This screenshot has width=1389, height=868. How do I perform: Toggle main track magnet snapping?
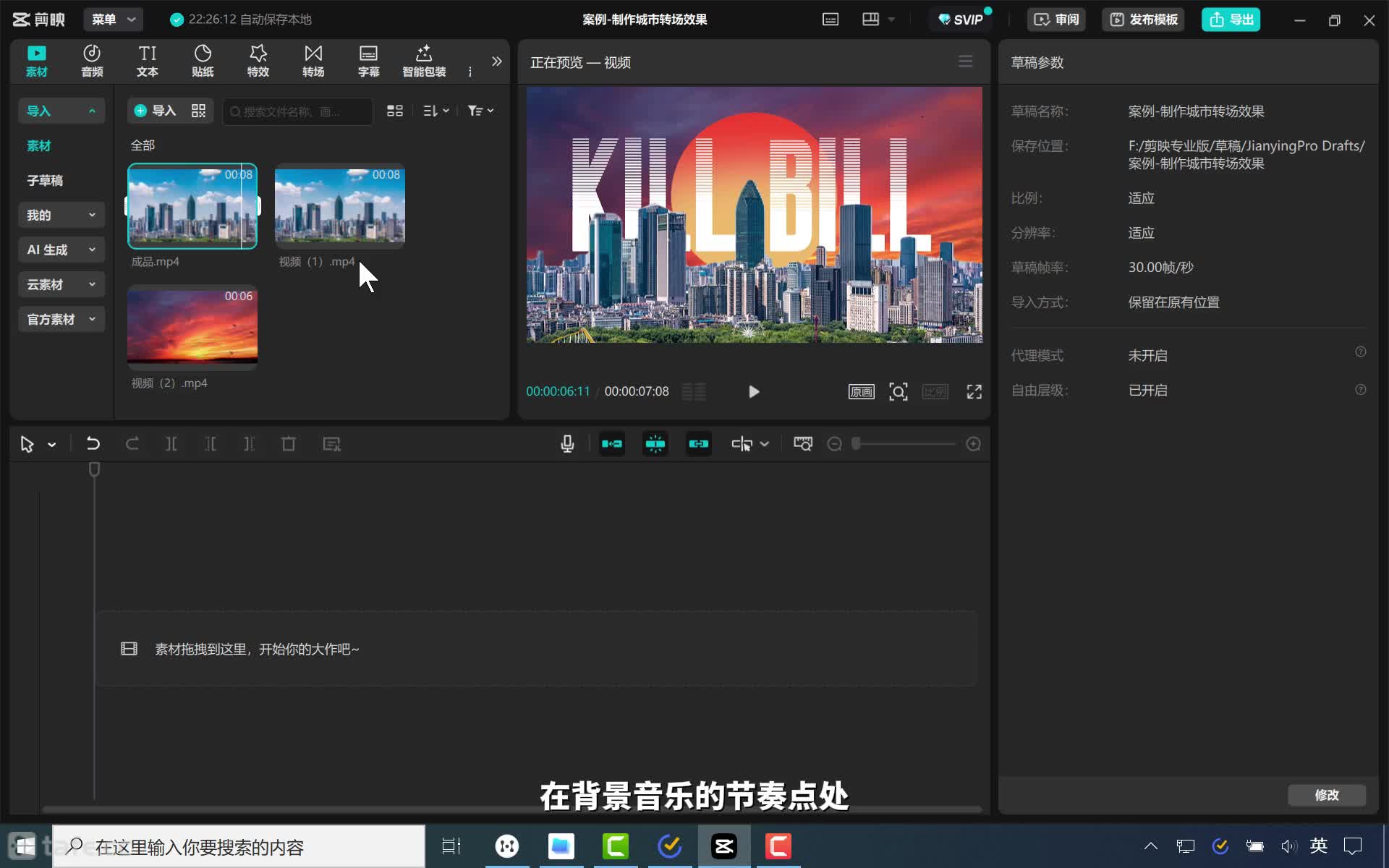(x=612, y=444)
